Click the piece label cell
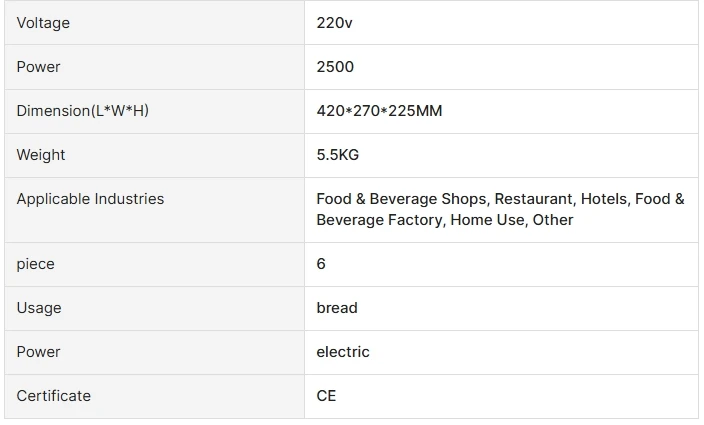Image resolution: width=704 pixels, height=425 pixels. point(35,264)
